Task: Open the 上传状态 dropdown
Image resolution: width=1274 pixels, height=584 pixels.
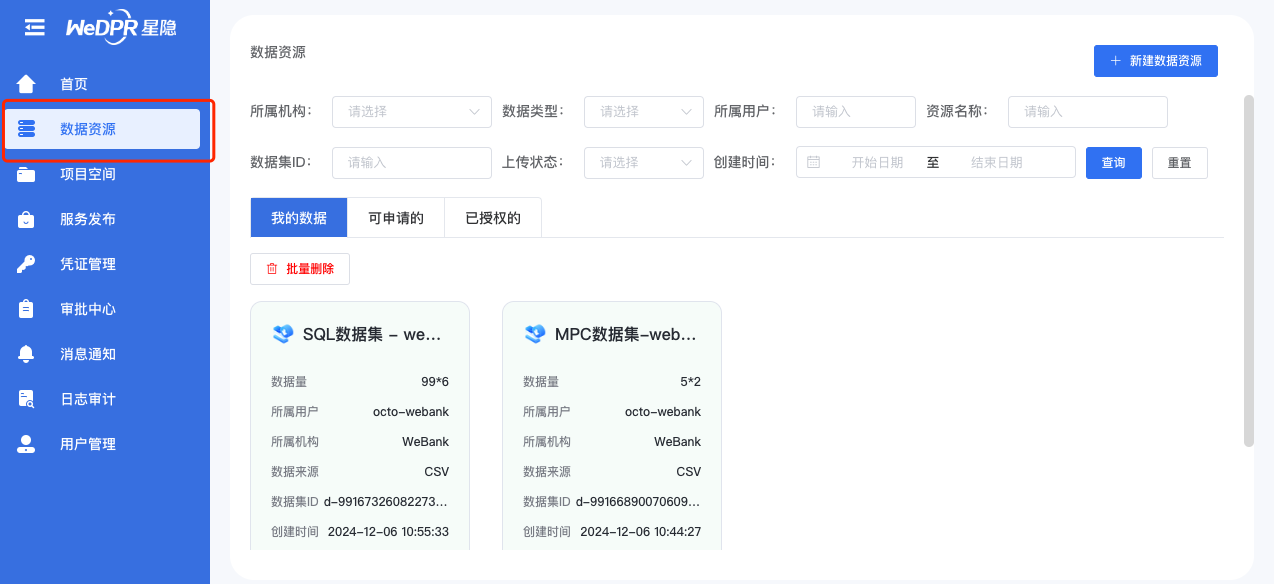Action: 644,162
